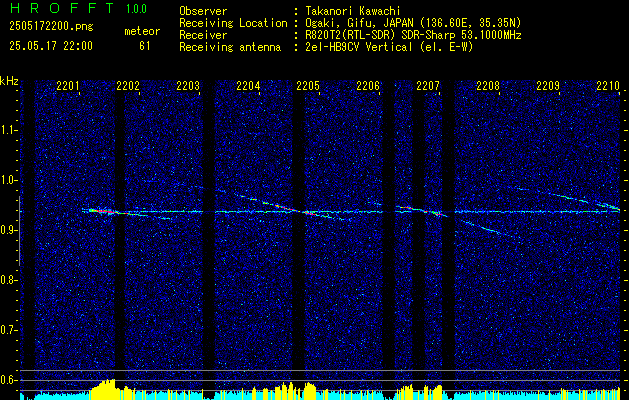Viewport: 629px width, 400px height.
Task: Click the Receiving Location label
Action: pos(233,23)
